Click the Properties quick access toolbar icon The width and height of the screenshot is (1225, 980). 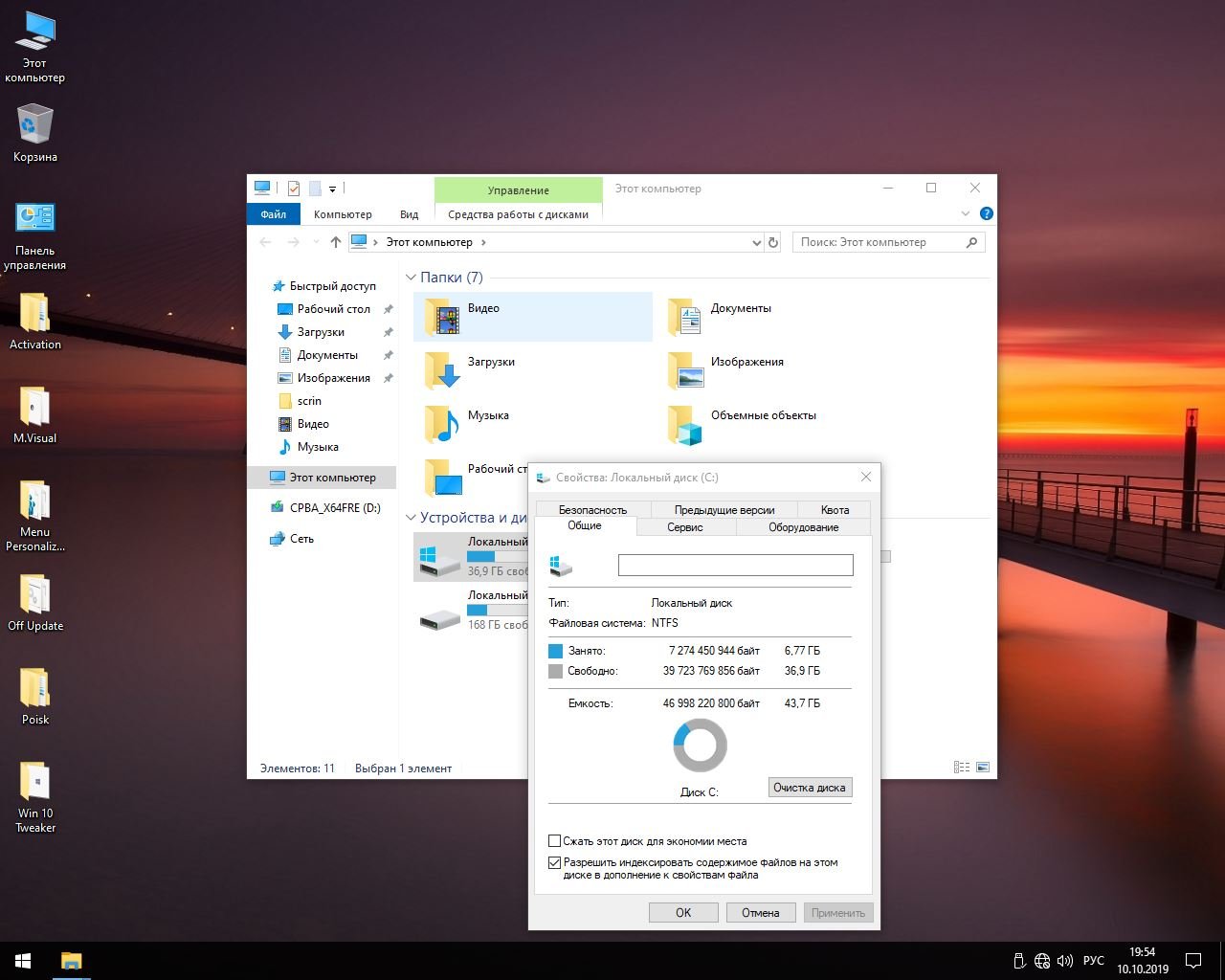[x=294, y=189]
